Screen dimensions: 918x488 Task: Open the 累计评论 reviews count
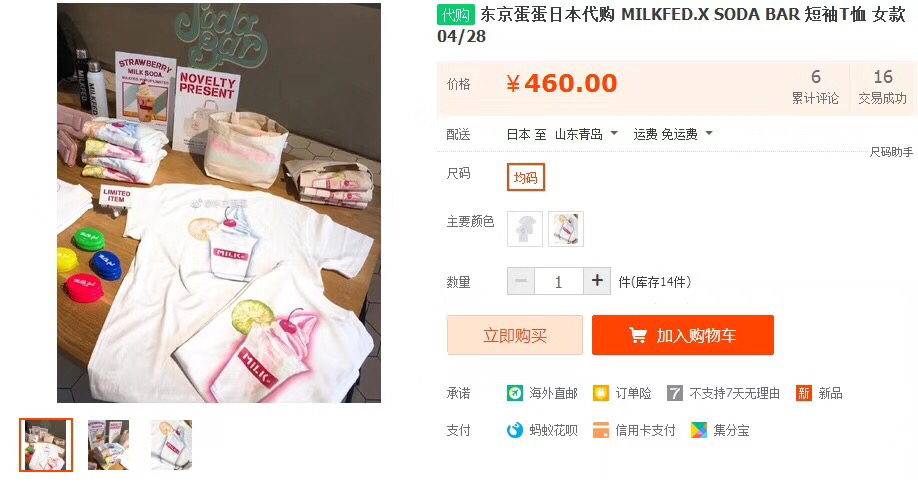(815, 87)
